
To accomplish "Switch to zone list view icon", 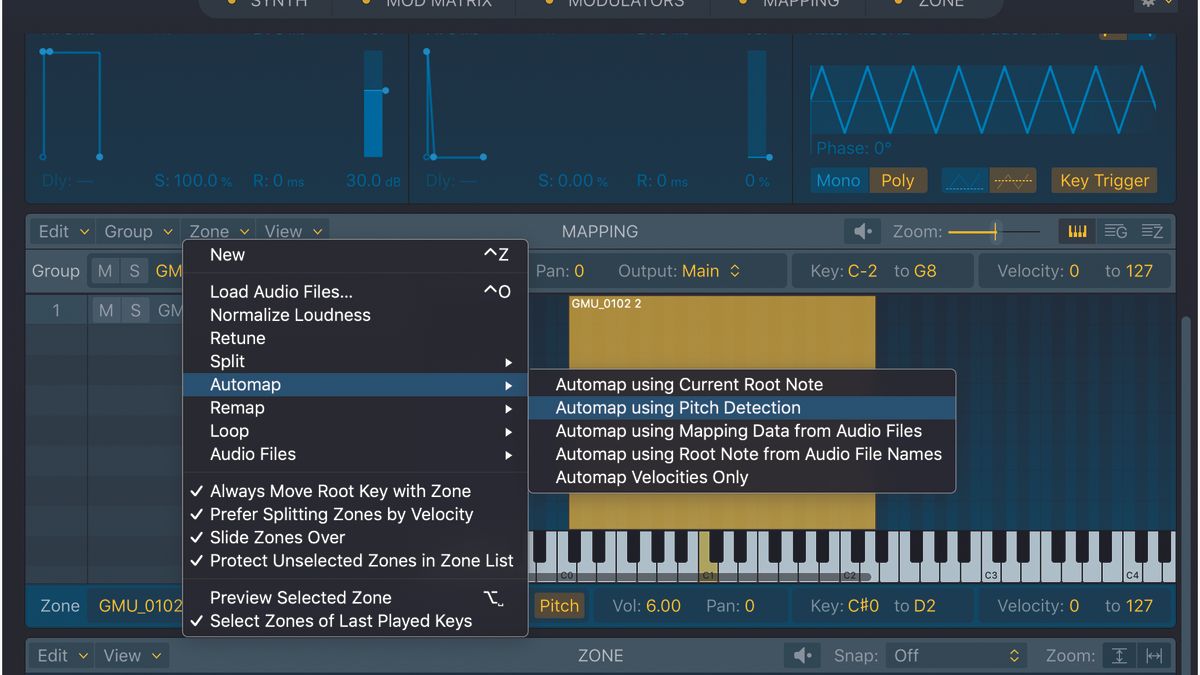I will [1152, 231].
